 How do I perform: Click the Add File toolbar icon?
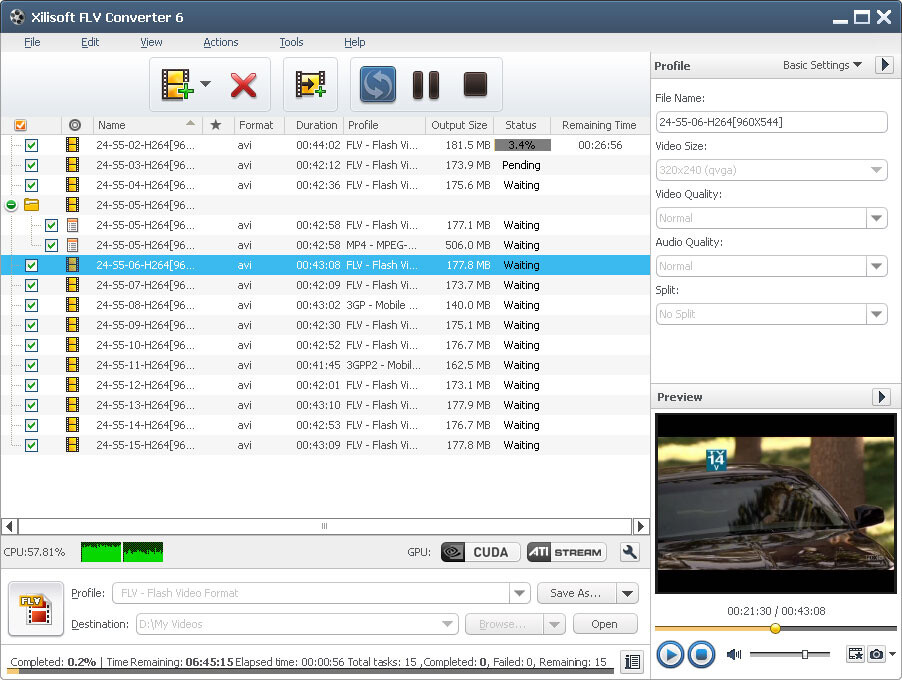(178, 86)
